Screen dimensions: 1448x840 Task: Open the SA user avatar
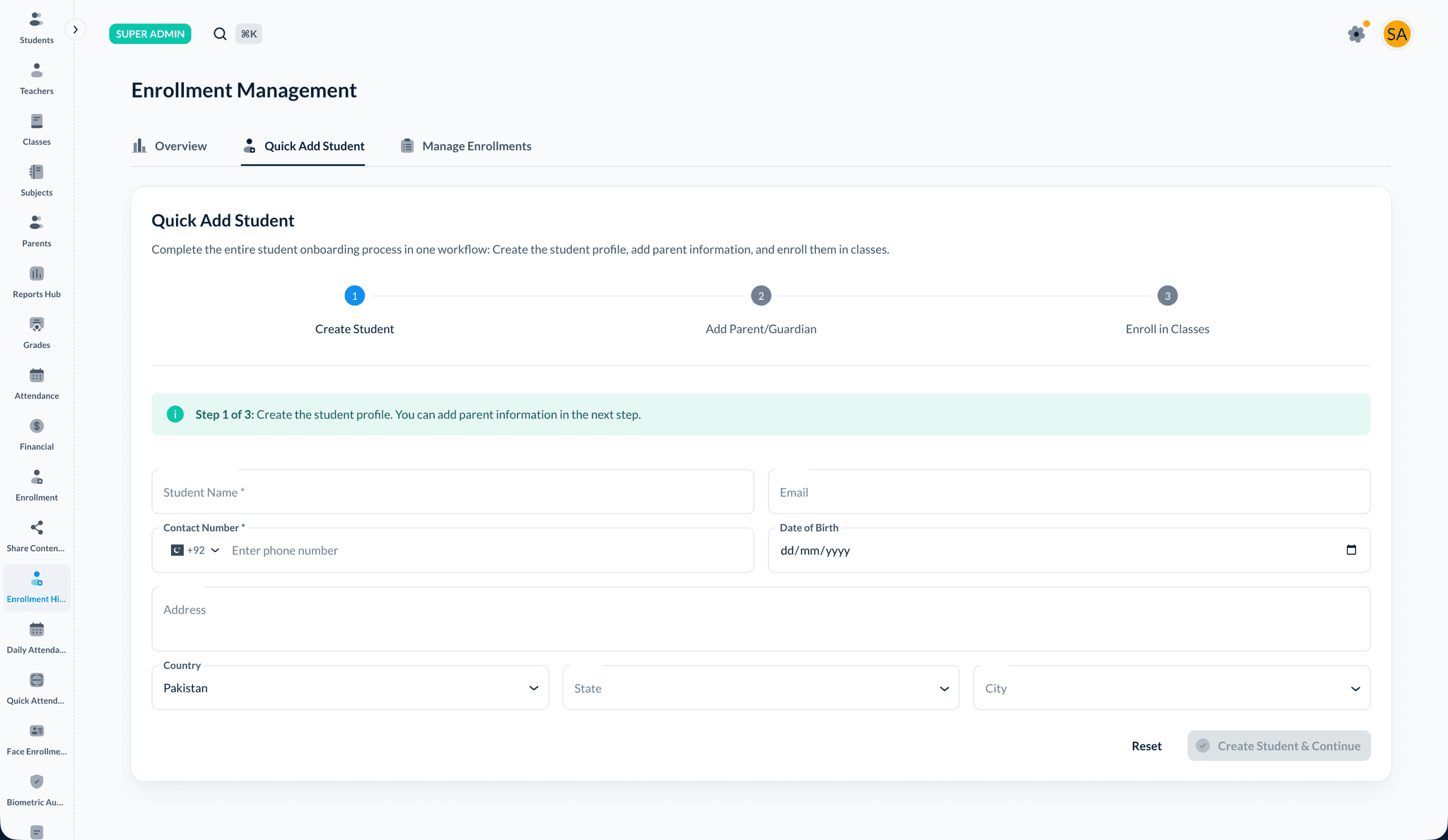point(1396,34)
